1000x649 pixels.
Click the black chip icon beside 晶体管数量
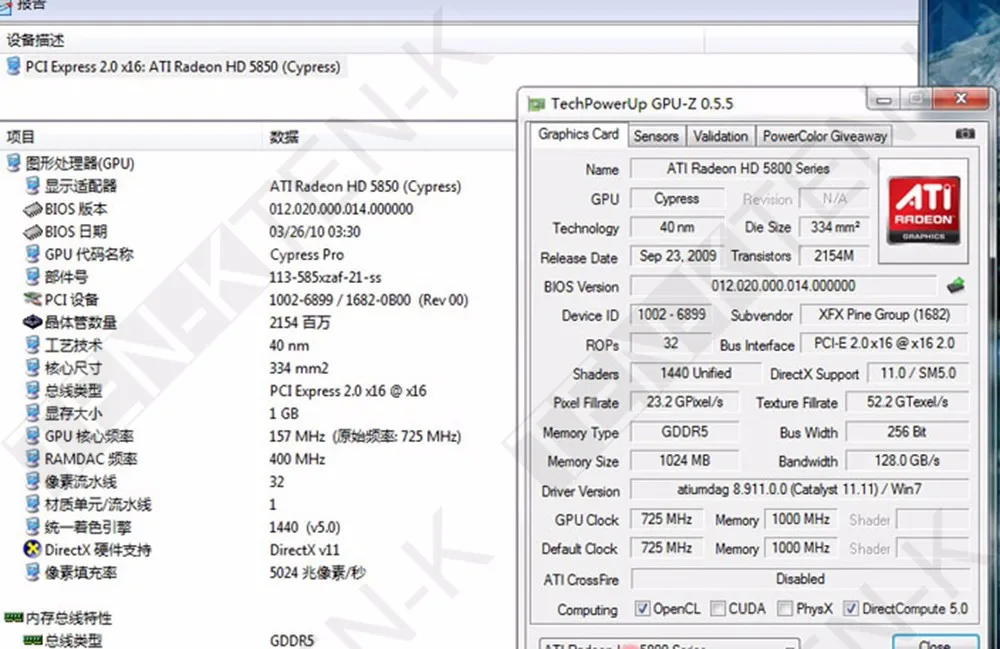tap(33, 322)
